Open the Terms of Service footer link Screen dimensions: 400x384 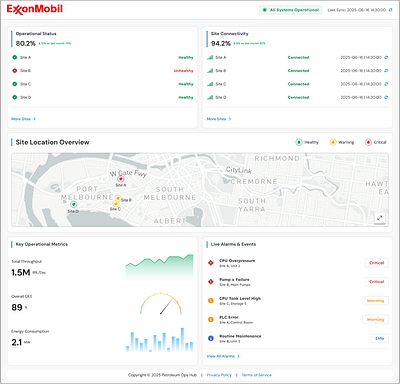click(257, 375)
